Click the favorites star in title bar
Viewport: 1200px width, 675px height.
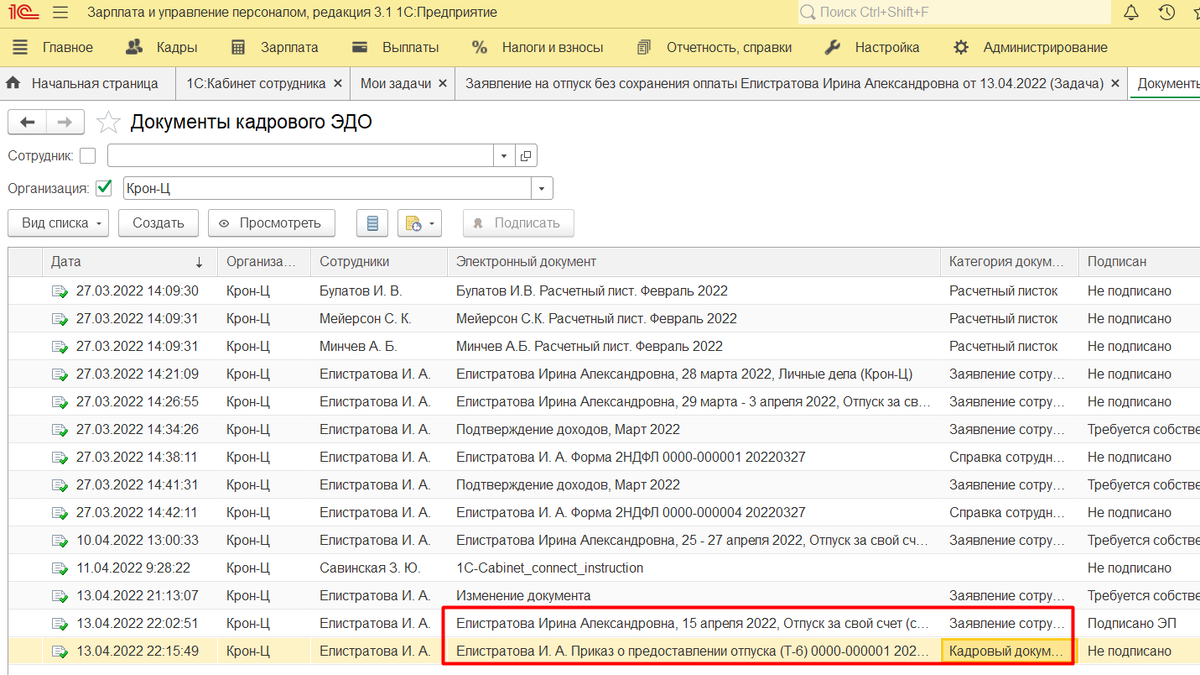coord(1196,13)
